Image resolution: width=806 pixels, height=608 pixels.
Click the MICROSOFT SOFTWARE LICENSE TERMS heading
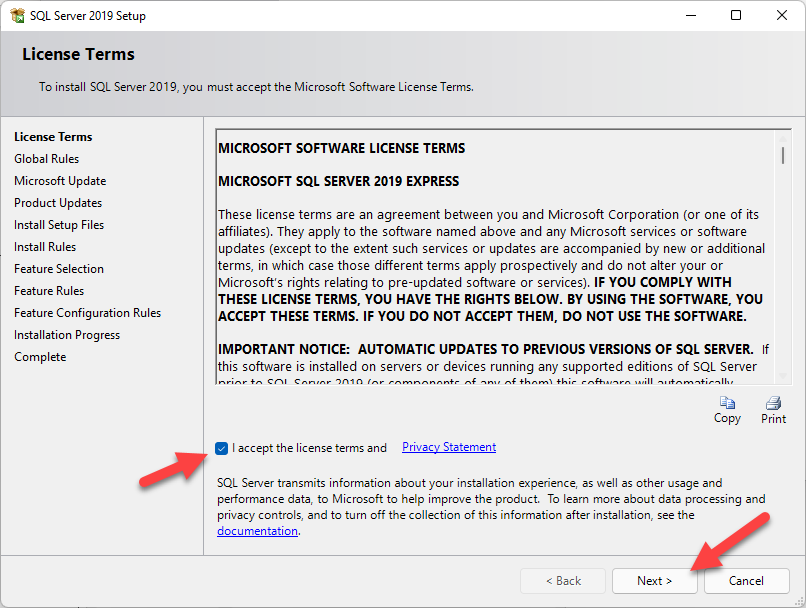[x=341, y=149]
